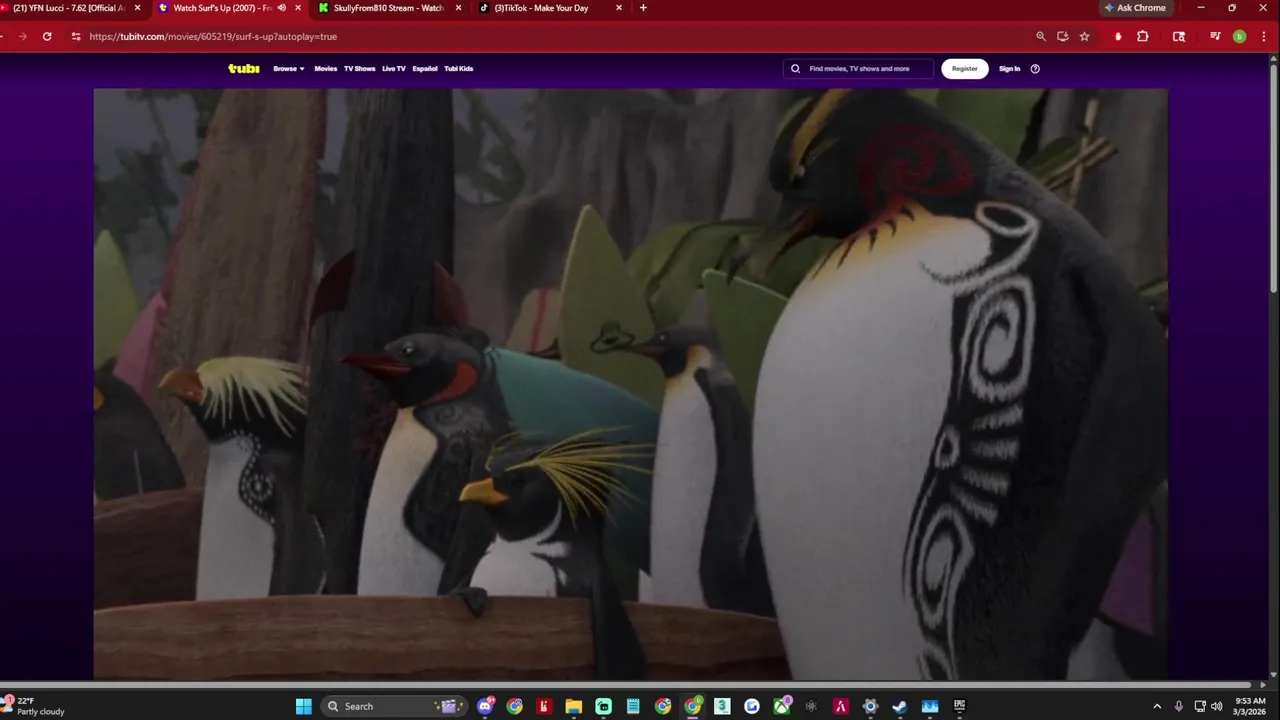The image size is (1280, 720).
Task: Open the Xbox app from the taskbar
Action: [782, 706]
